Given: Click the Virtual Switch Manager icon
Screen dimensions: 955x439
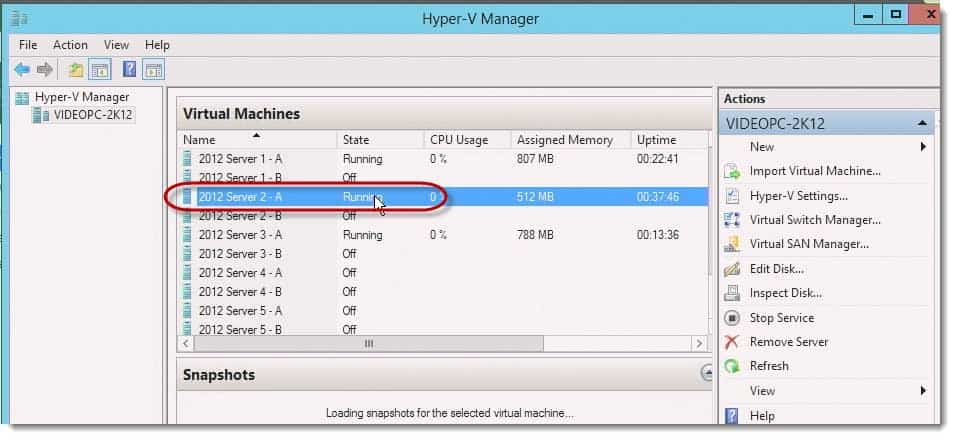Looking at the screenshot, I should coord(732,220).
